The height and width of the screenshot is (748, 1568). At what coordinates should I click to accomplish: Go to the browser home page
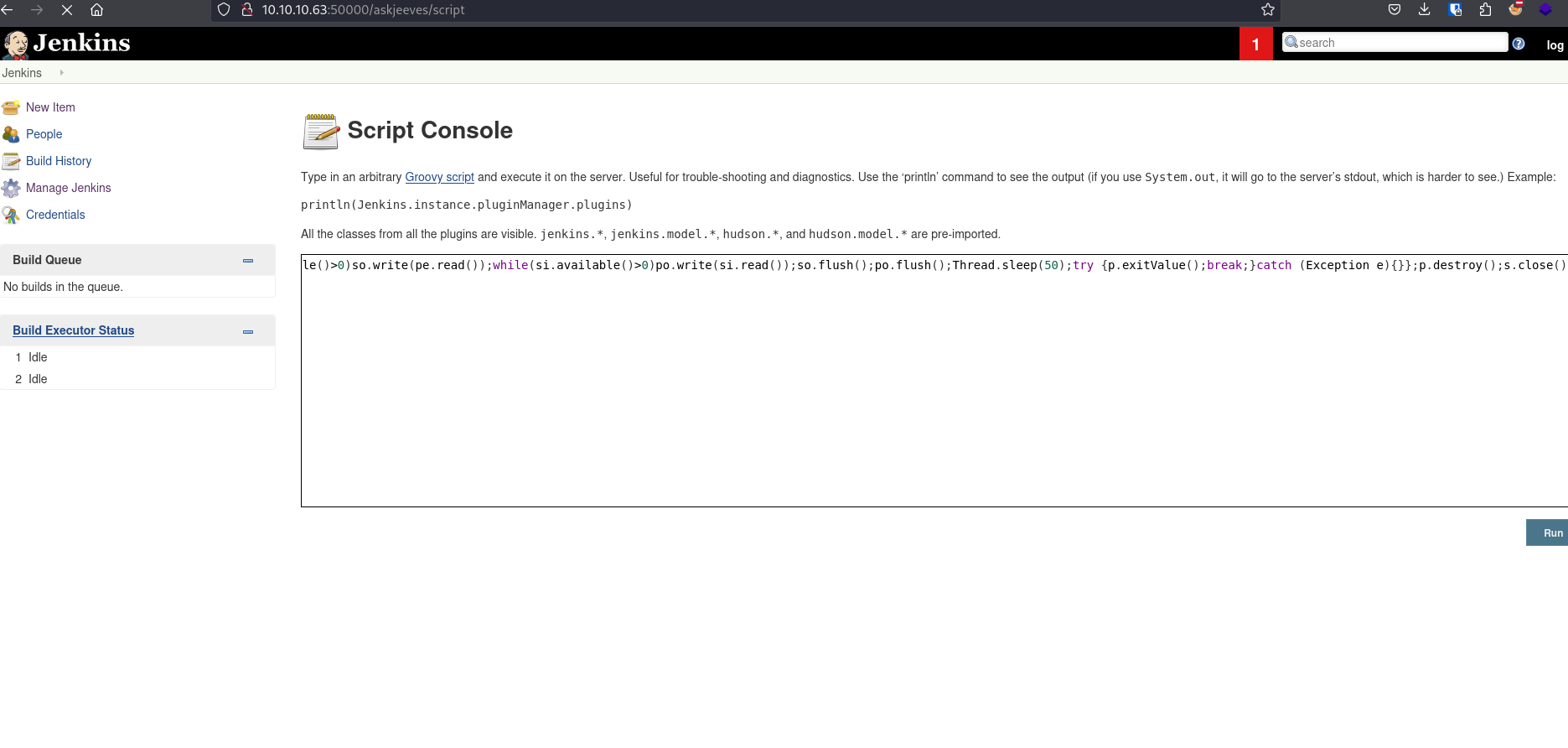tap(97, 10)
